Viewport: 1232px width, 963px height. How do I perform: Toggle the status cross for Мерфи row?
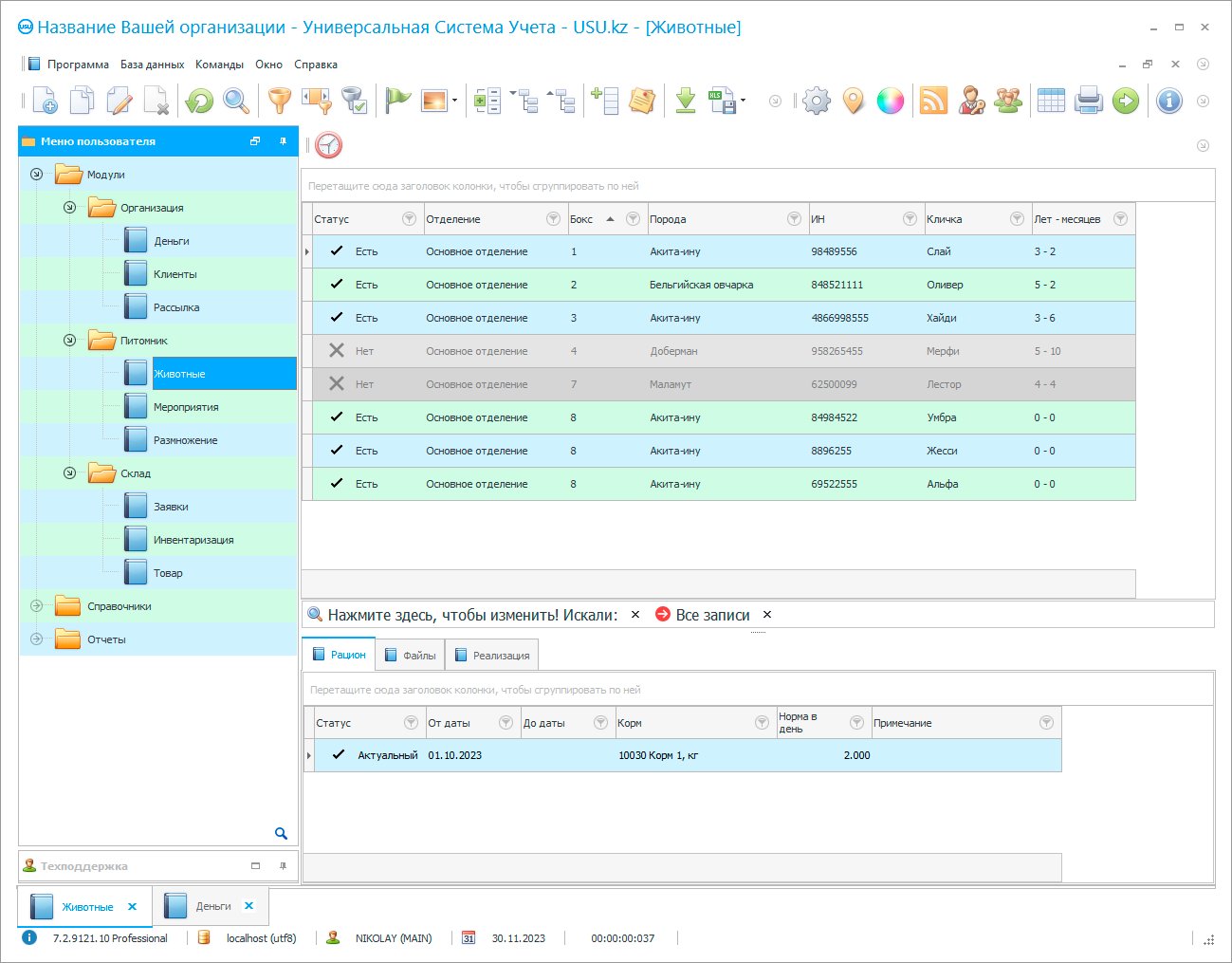pyautogui.click(x=337, y=351)
